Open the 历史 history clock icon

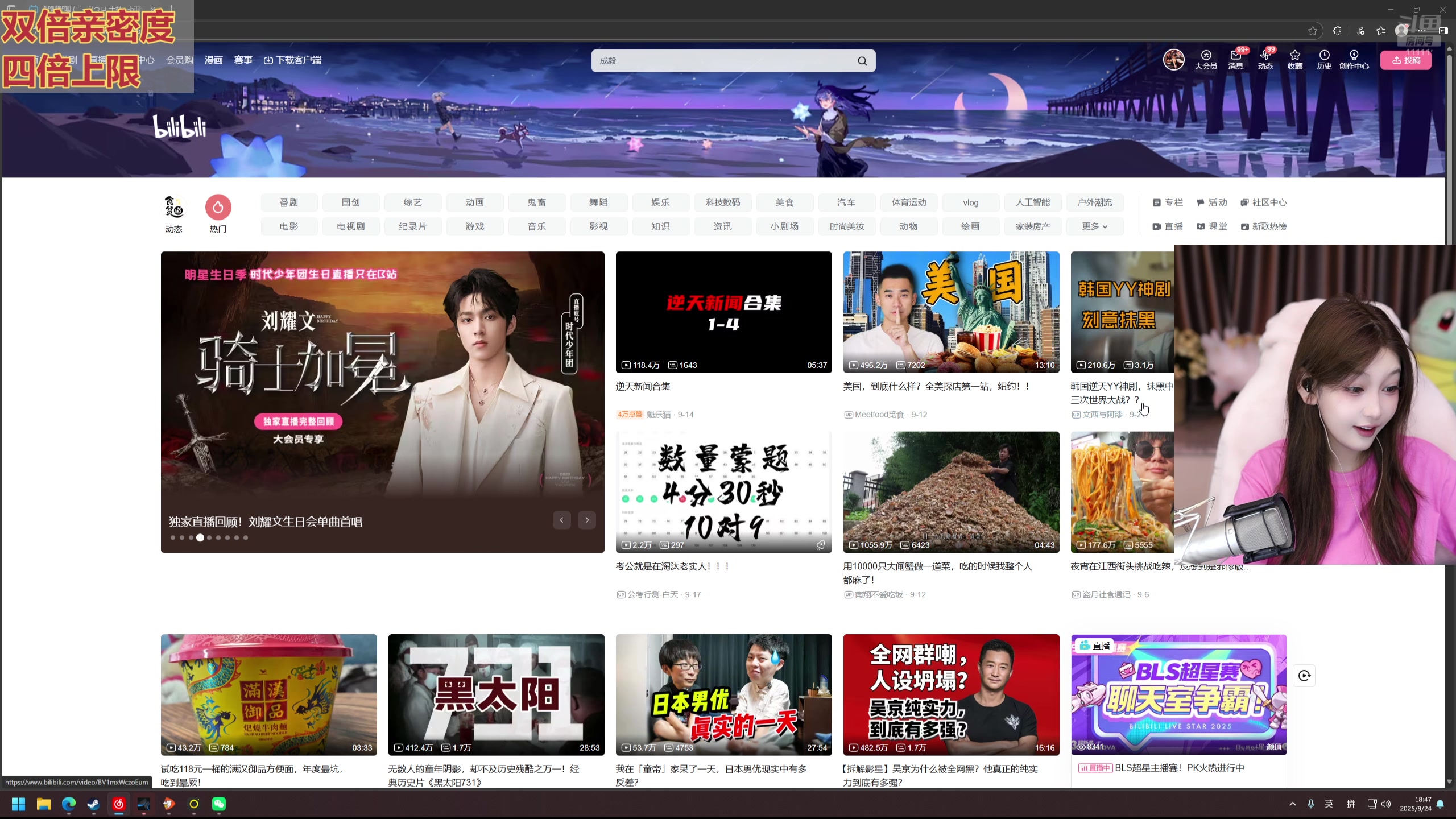coord(1324,60)
